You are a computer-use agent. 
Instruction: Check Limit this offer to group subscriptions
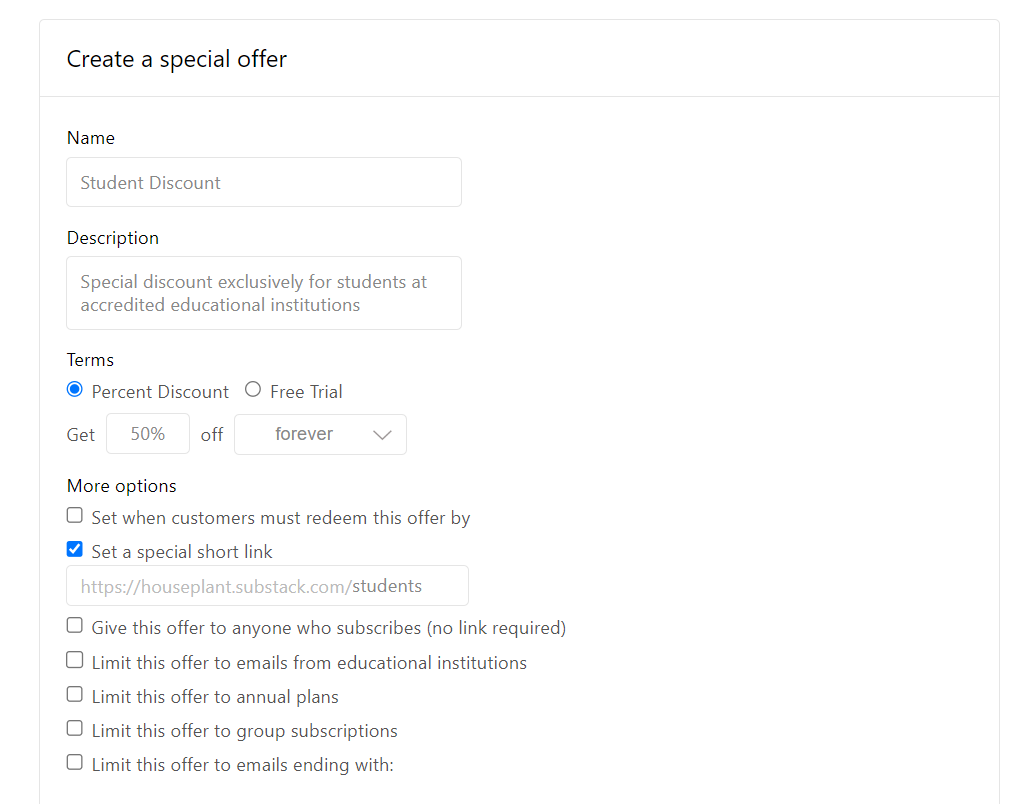click(74, 727)
